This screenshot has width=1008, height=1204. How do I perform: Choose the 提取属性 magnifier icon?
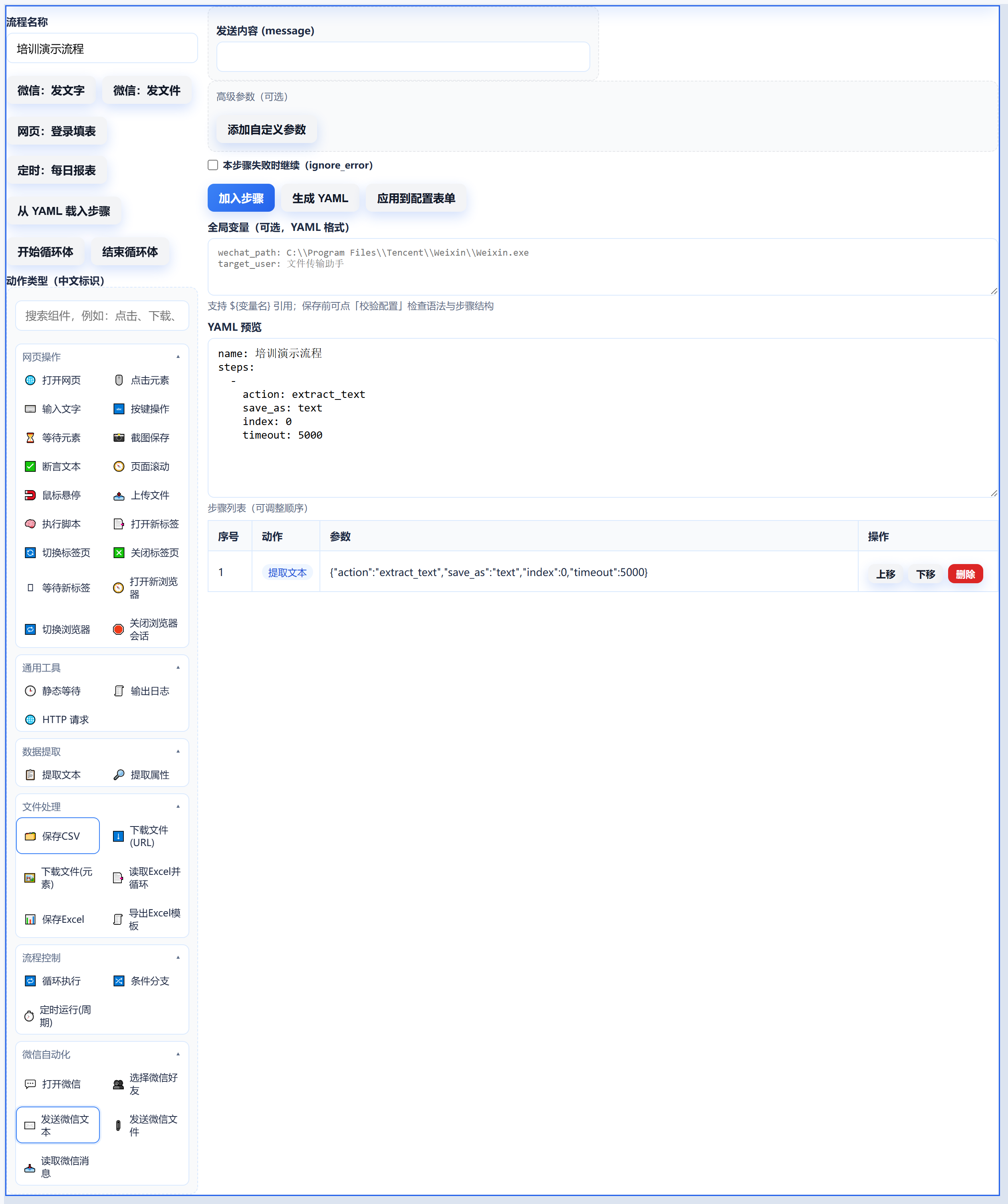[x=119, y=775]
